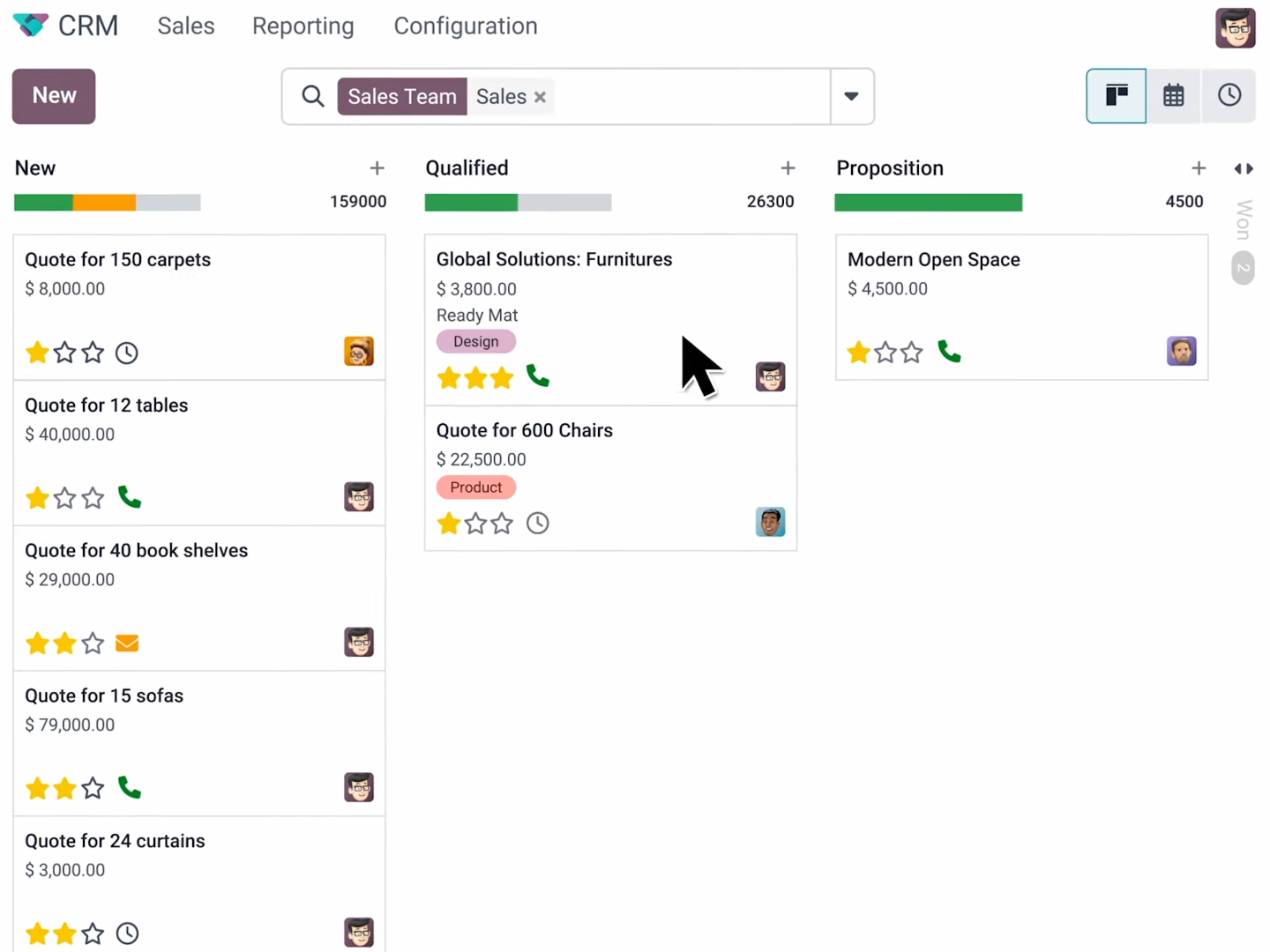This screenshot has width=1270, height=952.
Task: Select the kanban view icon
Action: (x=1117, y=95)
